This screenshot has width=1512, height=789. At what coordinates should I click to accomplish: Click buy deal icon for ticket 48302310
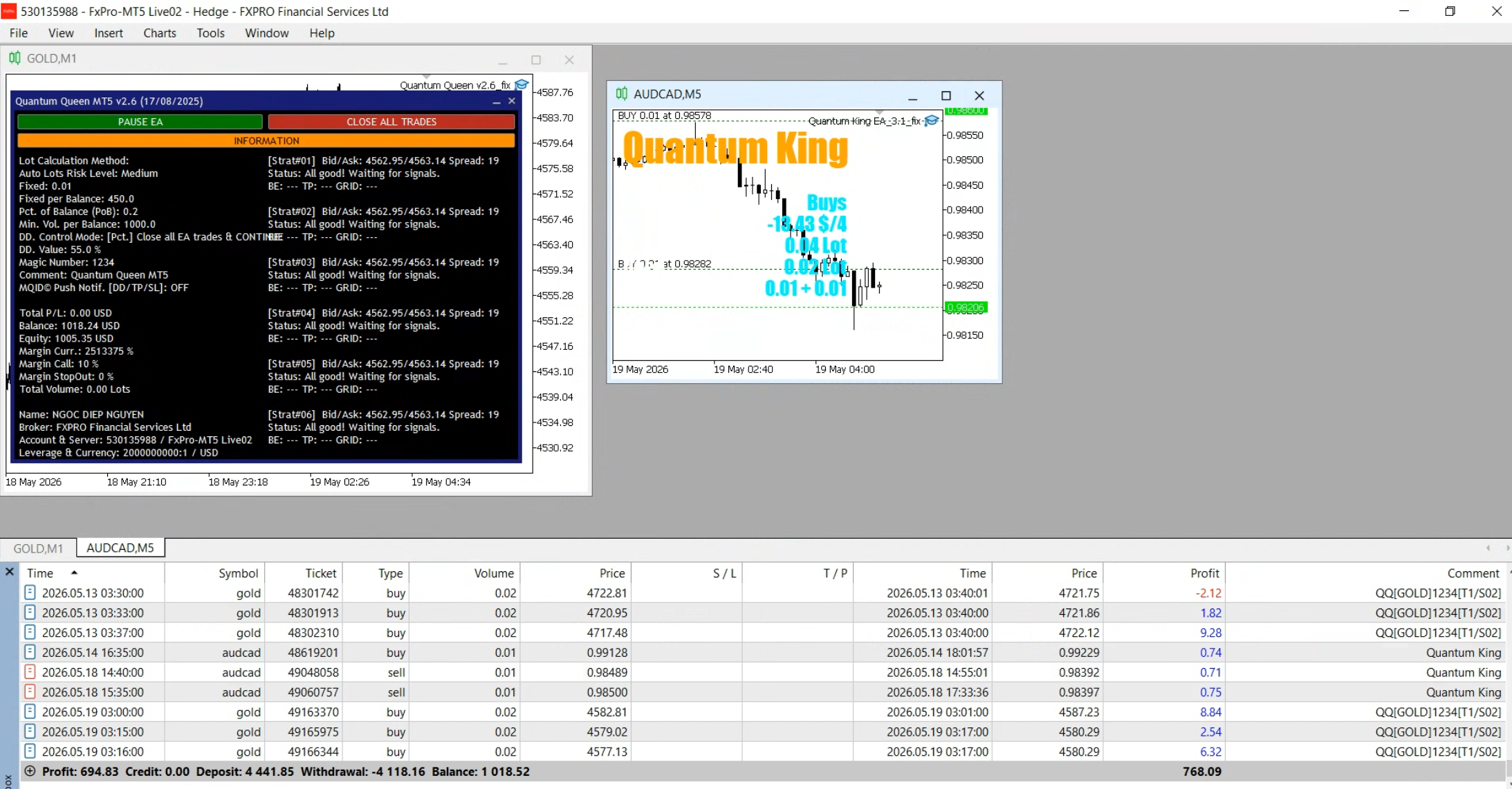(x=30, y=632)
